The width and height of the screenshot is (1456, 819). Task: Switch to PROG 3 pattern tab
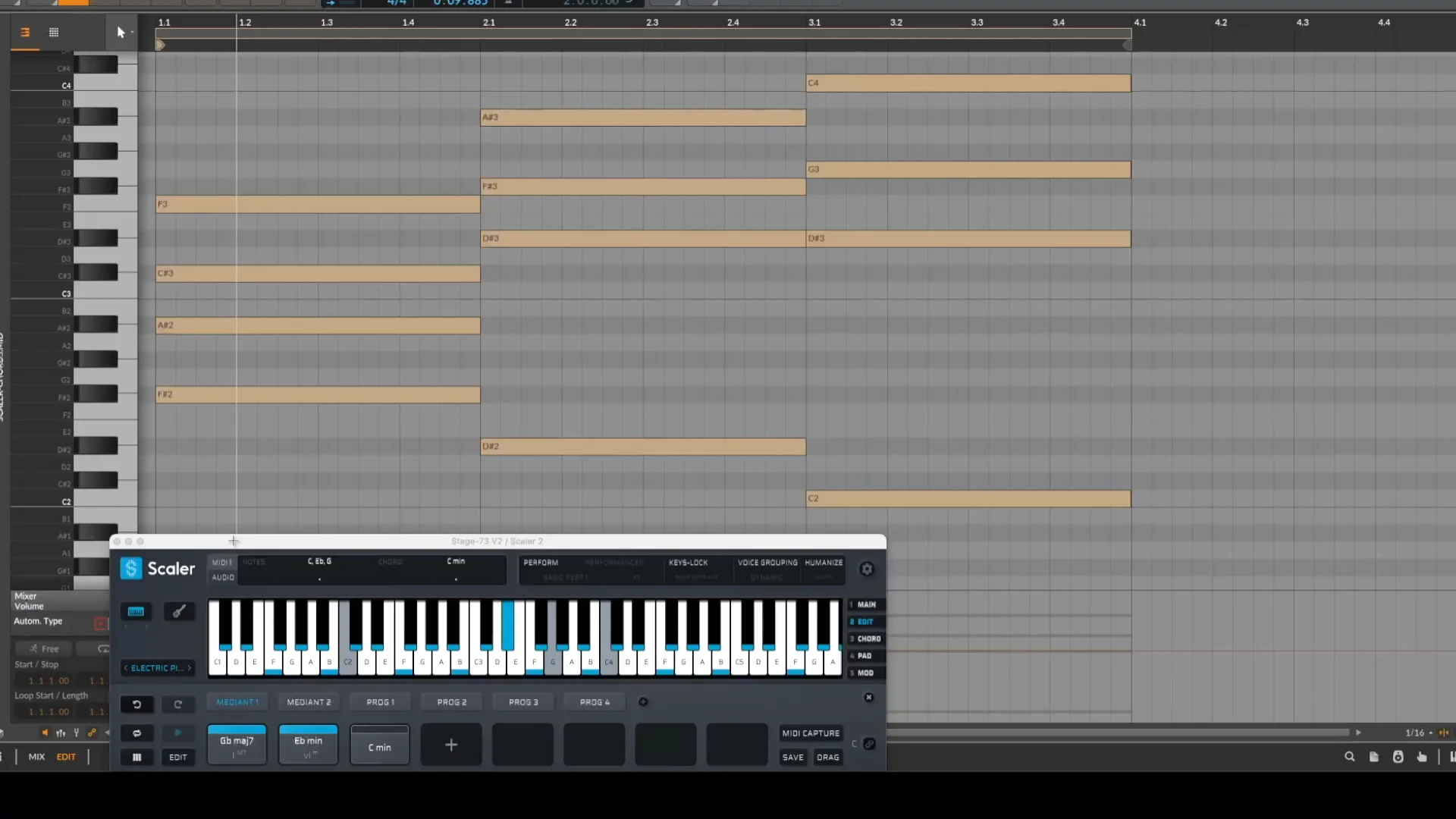(523, 702)
